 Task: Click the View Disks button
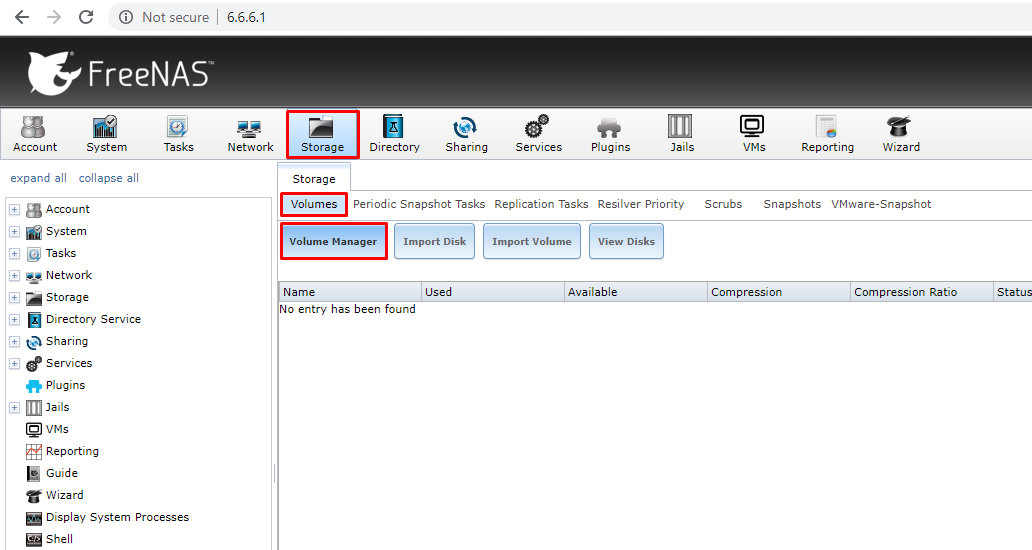626,241
